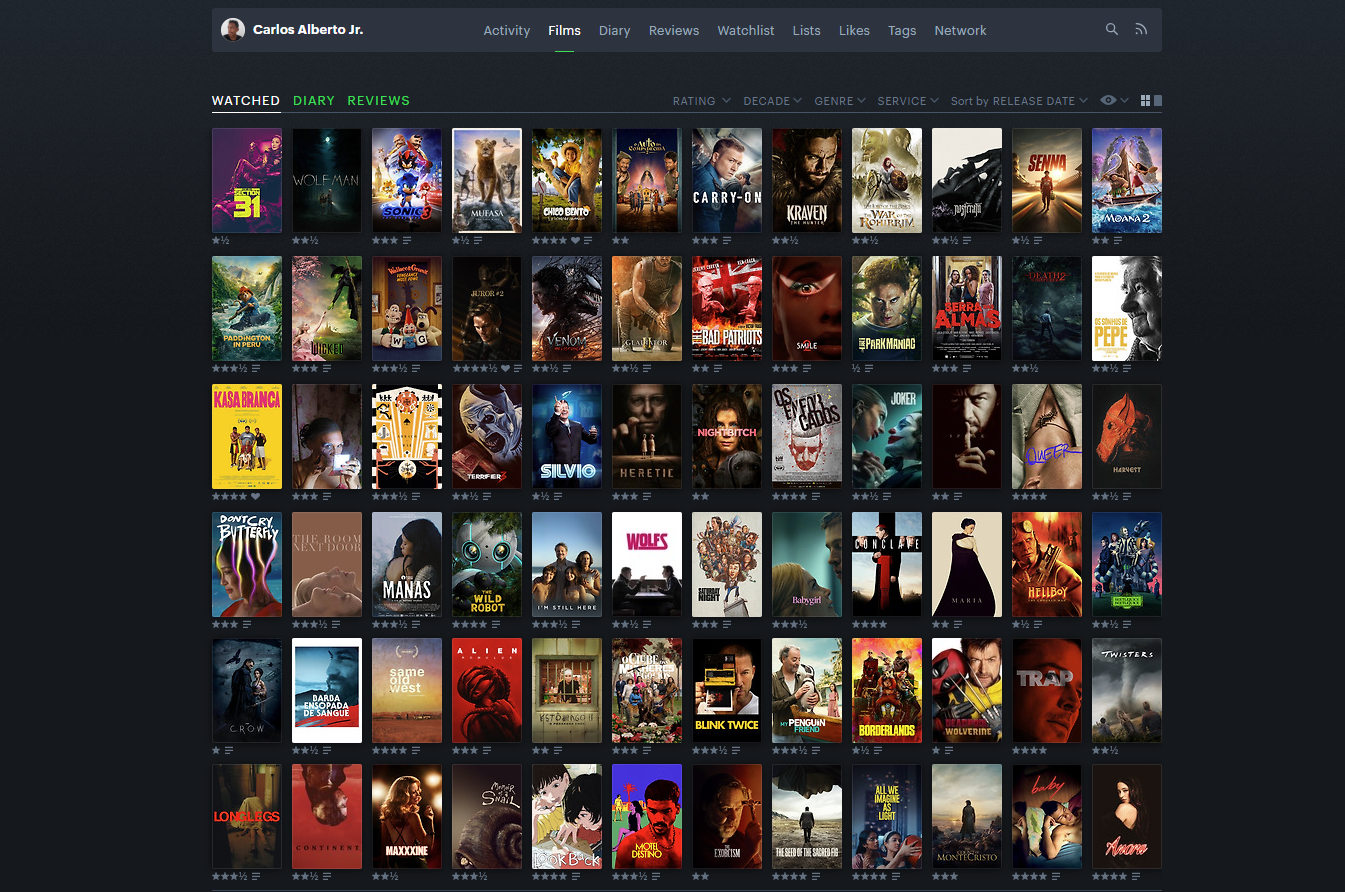
Task: Open review icon under Heretic poster
Action: pos(646,496)
